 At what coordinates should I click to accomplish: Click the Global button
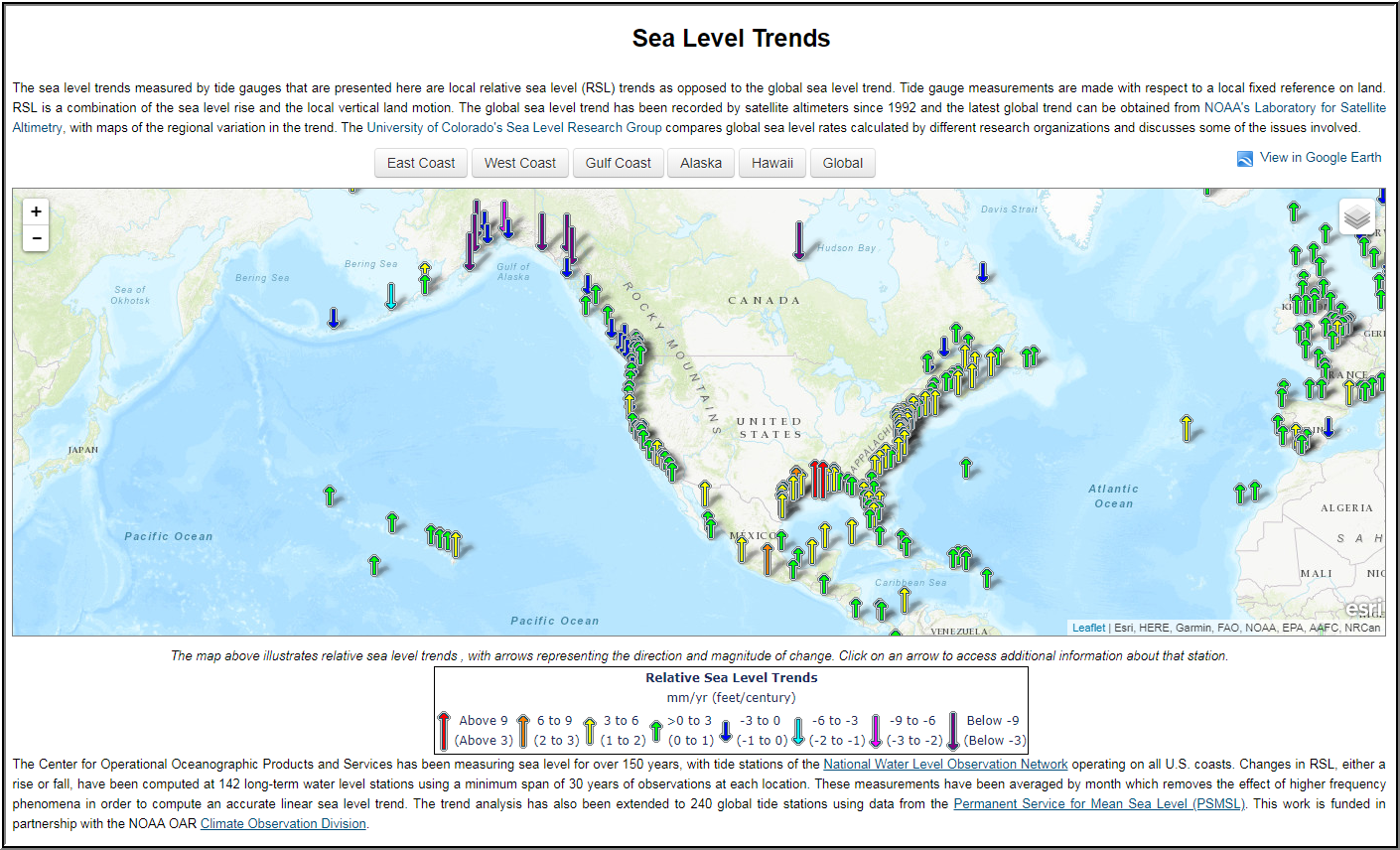click(x=842, y=163)
